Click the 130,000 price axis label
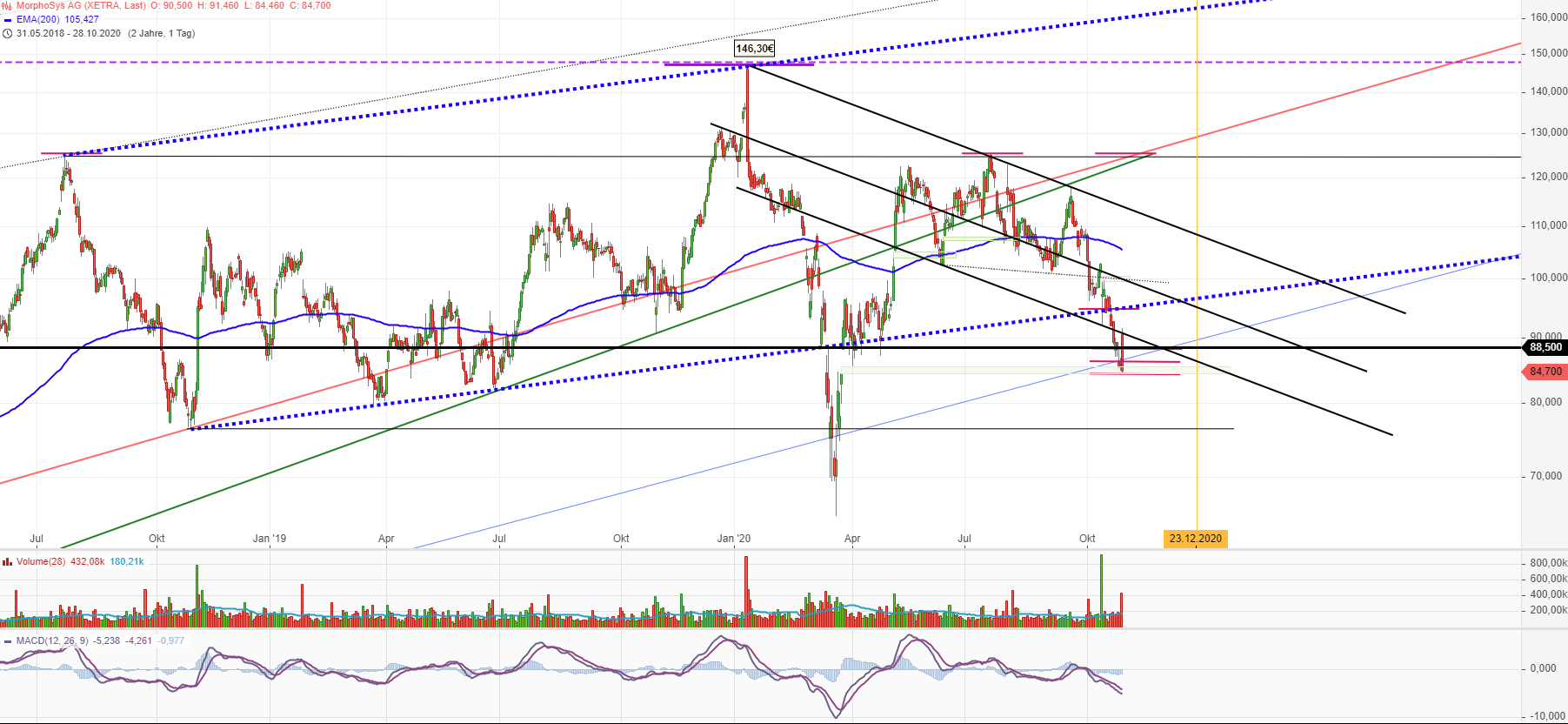 tap(1549, 132)
